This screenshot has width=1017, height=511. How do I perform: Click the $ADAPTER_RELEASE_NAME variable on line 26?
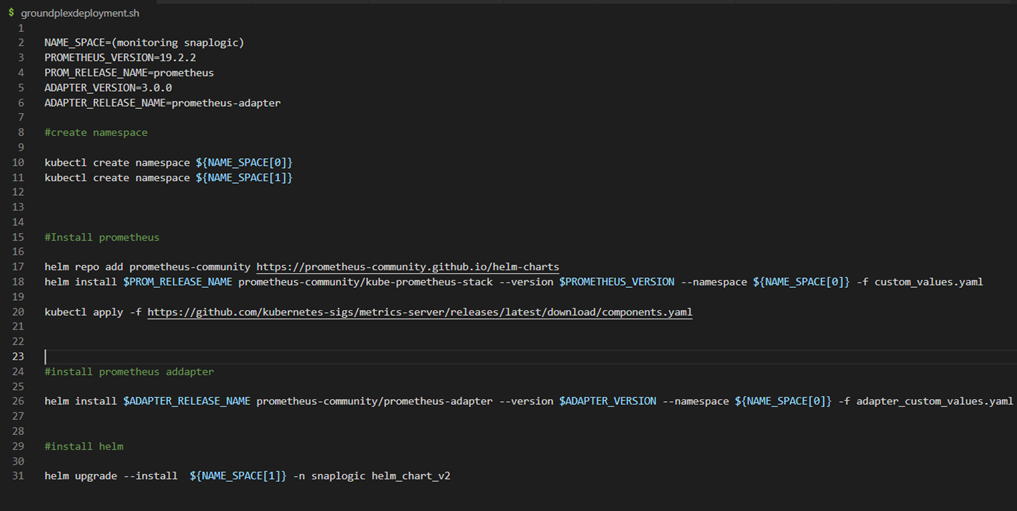tap(187, 401)
